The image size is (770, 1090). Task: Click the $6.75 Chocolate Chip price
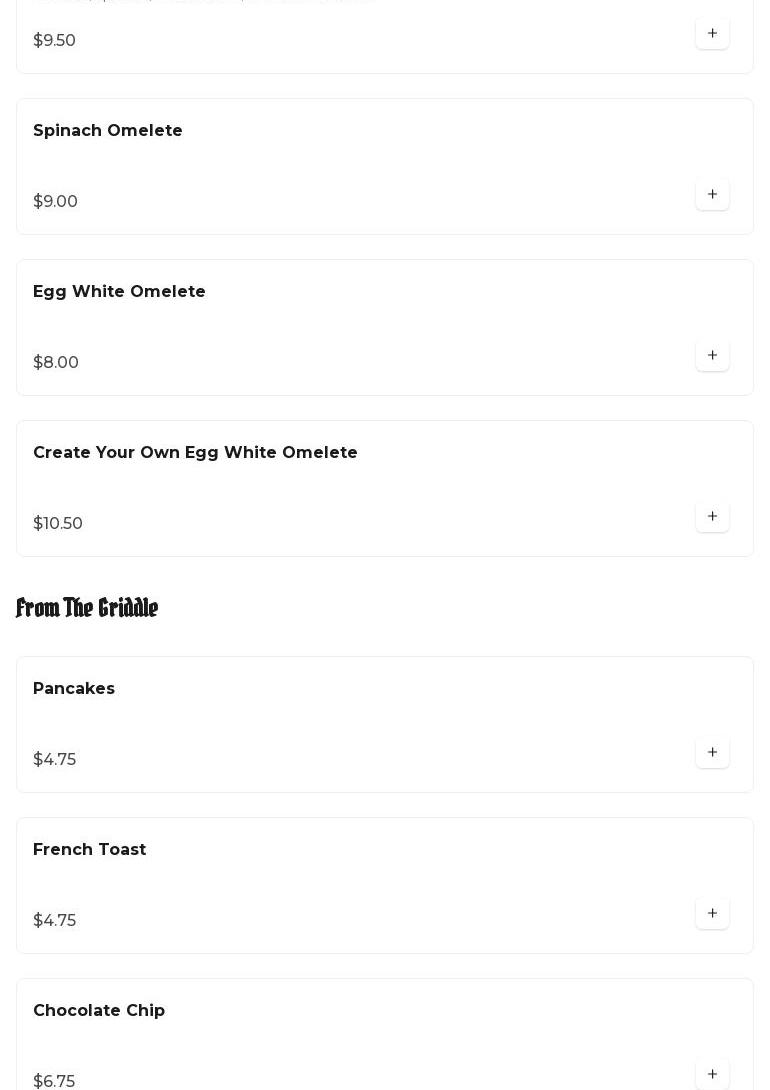54,1081
